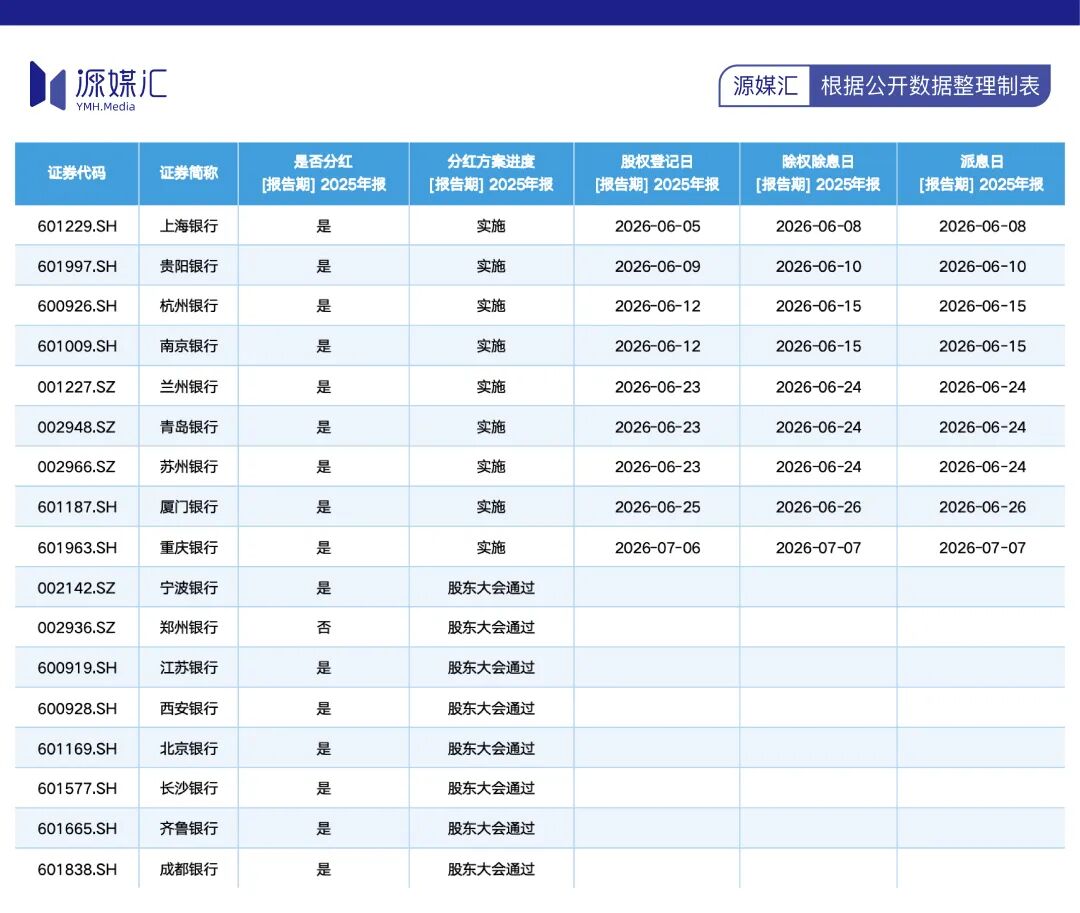Click the 证券简称 column header
The image size is (1080, 913).
(189, 173)
